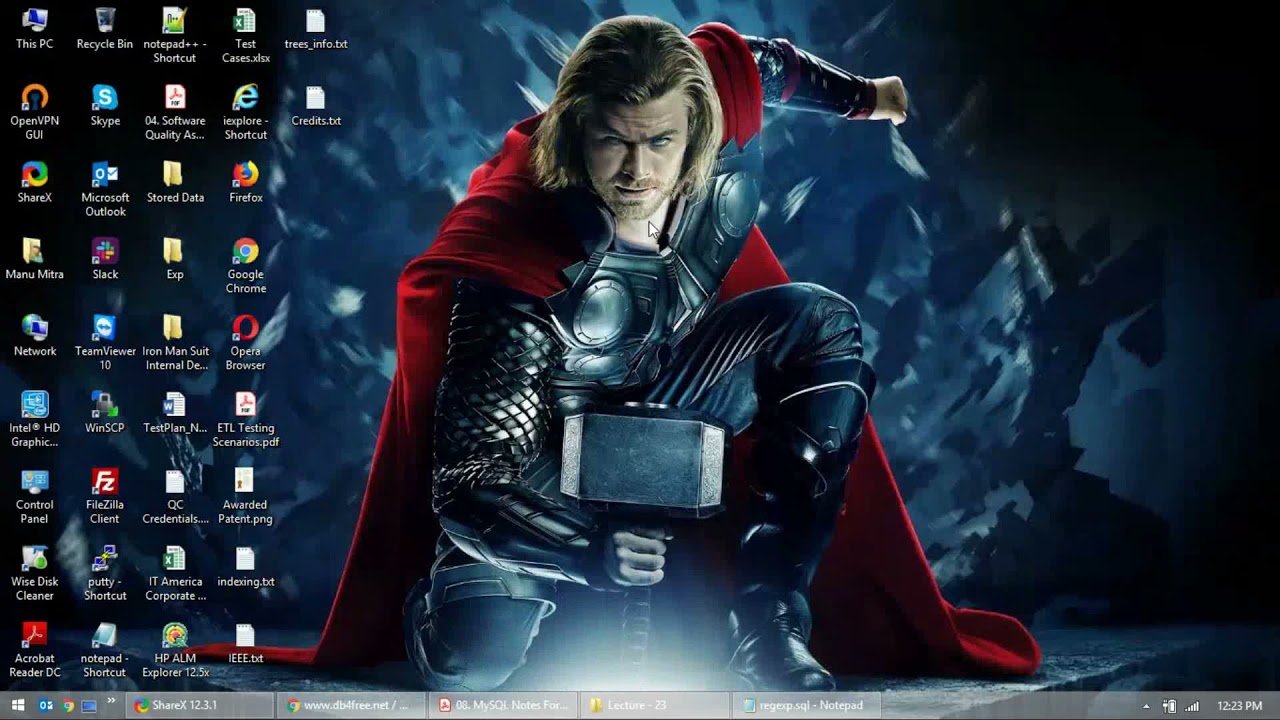Viewport: 1280px width, 720px height.
Task: Select the Network desktop icon
Action: point(34,336)
